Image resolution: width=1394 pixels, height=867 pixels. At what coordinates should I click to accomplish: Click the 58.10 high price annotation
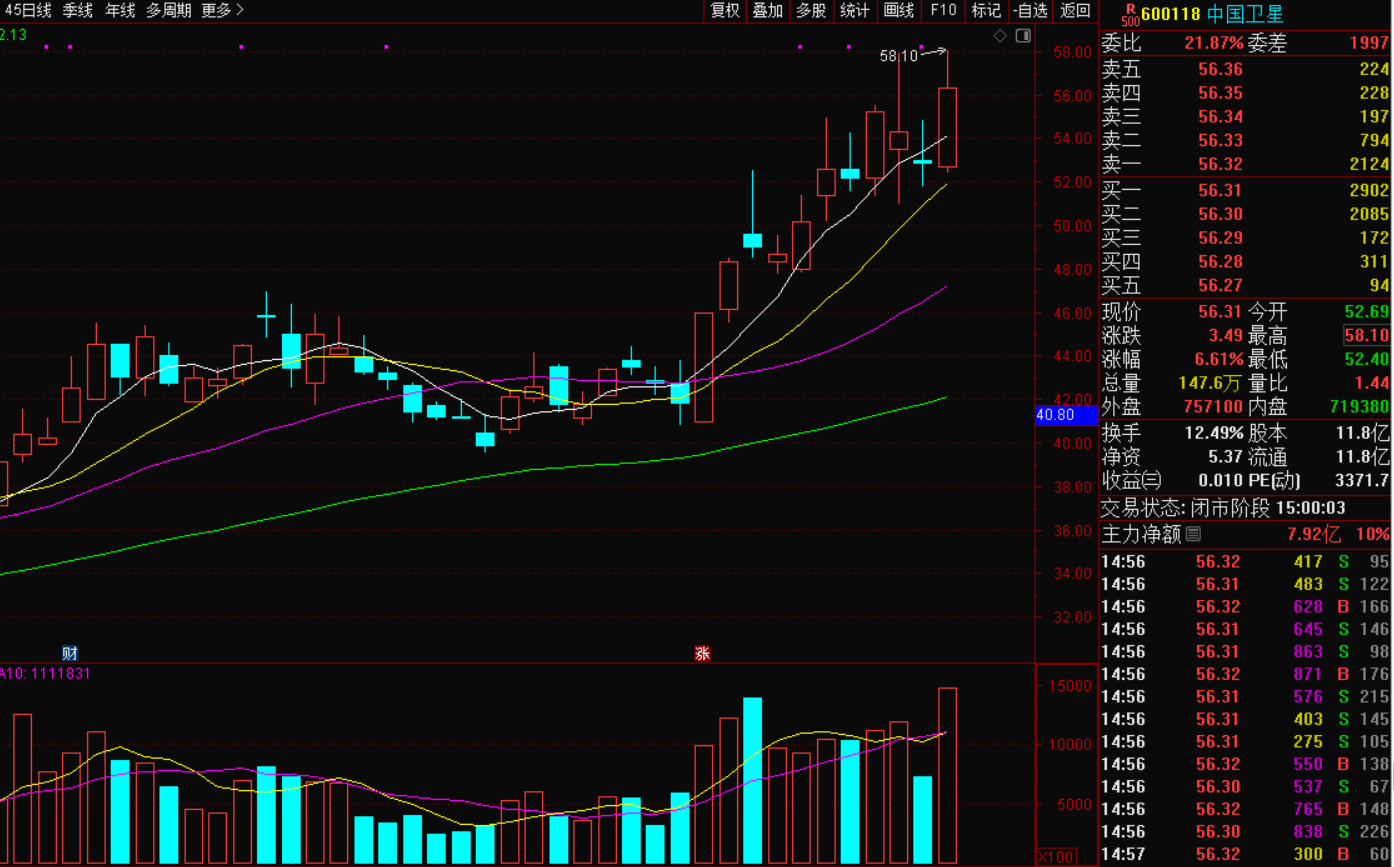point(899,57)
